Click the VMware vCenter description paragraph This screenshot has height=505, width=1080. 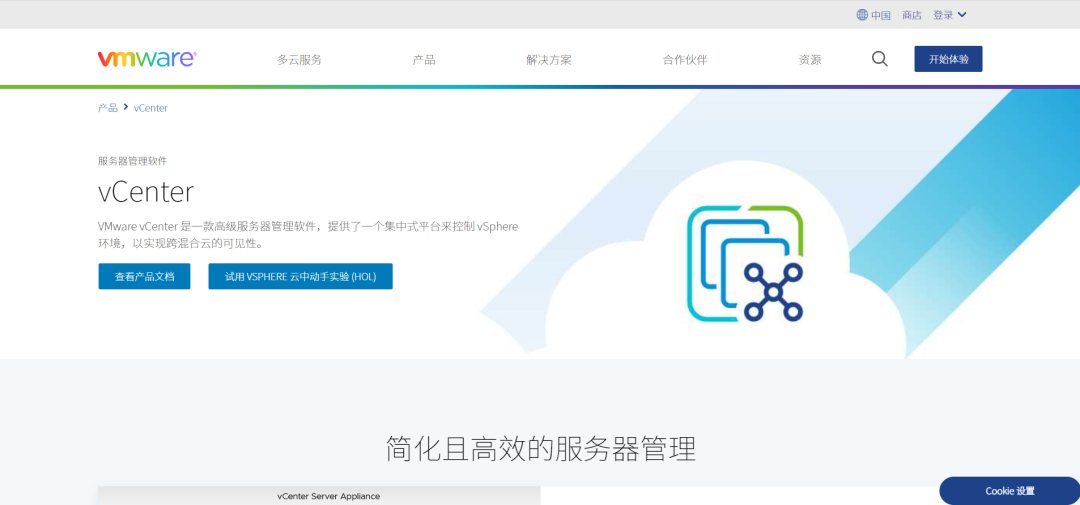308,235
